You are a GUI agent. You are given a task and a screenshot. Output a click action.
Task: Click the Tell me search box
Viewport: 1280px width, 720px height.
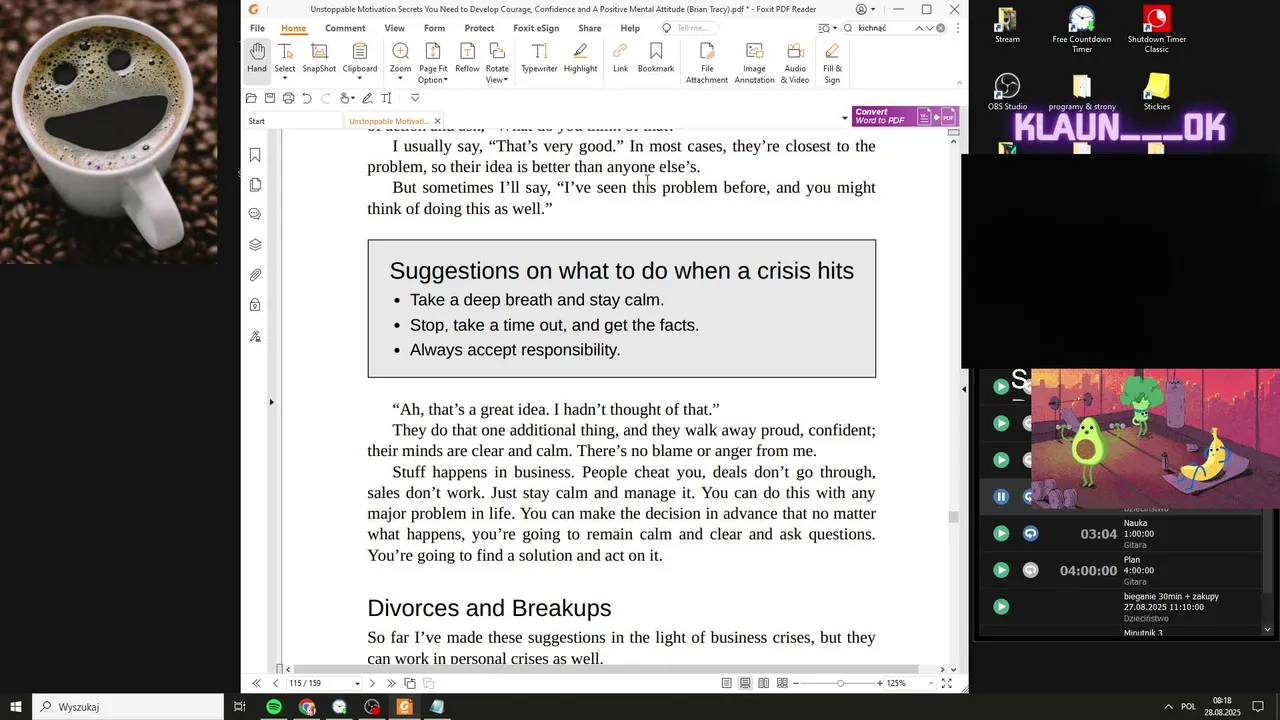tap(692, 28)
